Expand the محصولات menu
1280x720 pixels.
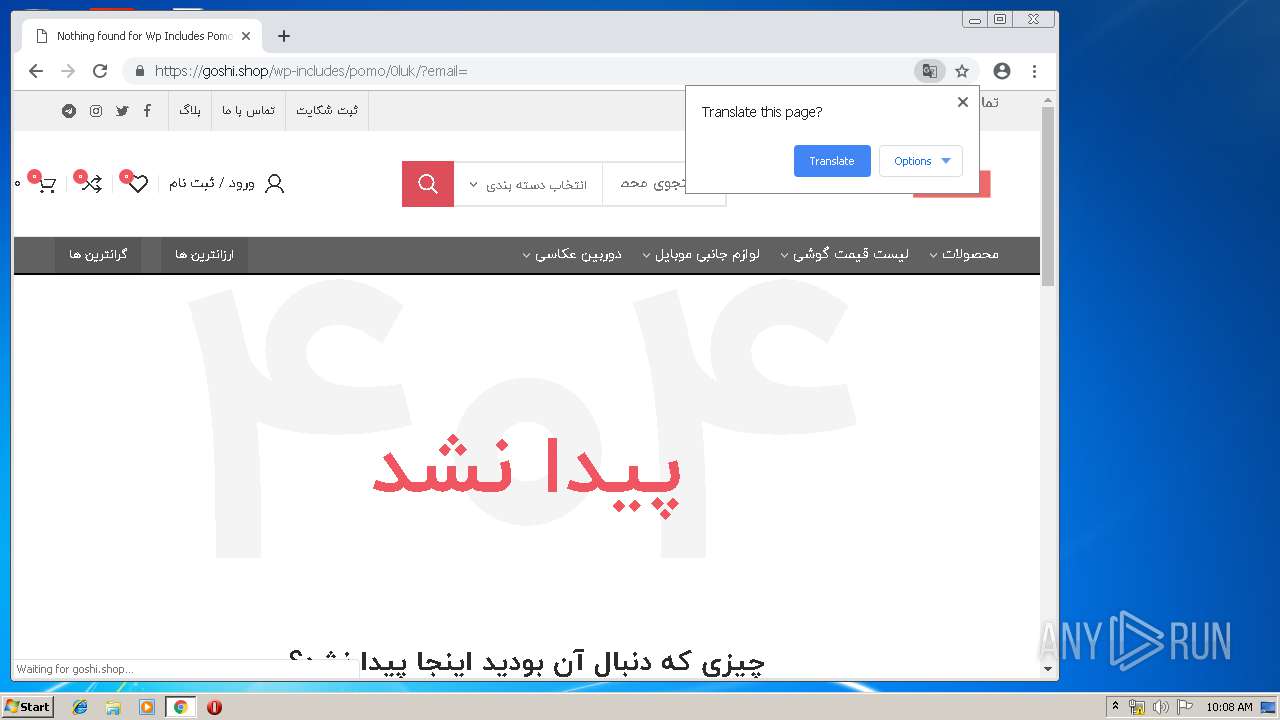click(964, 254)
